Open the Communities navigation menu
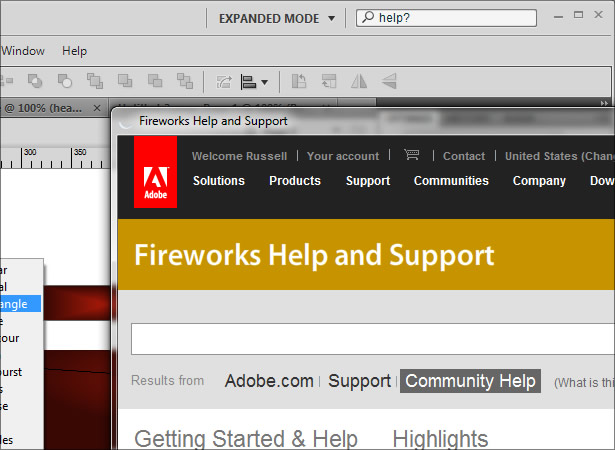The image size is (615, 450). pyautogui.click(x=451, y=180)
